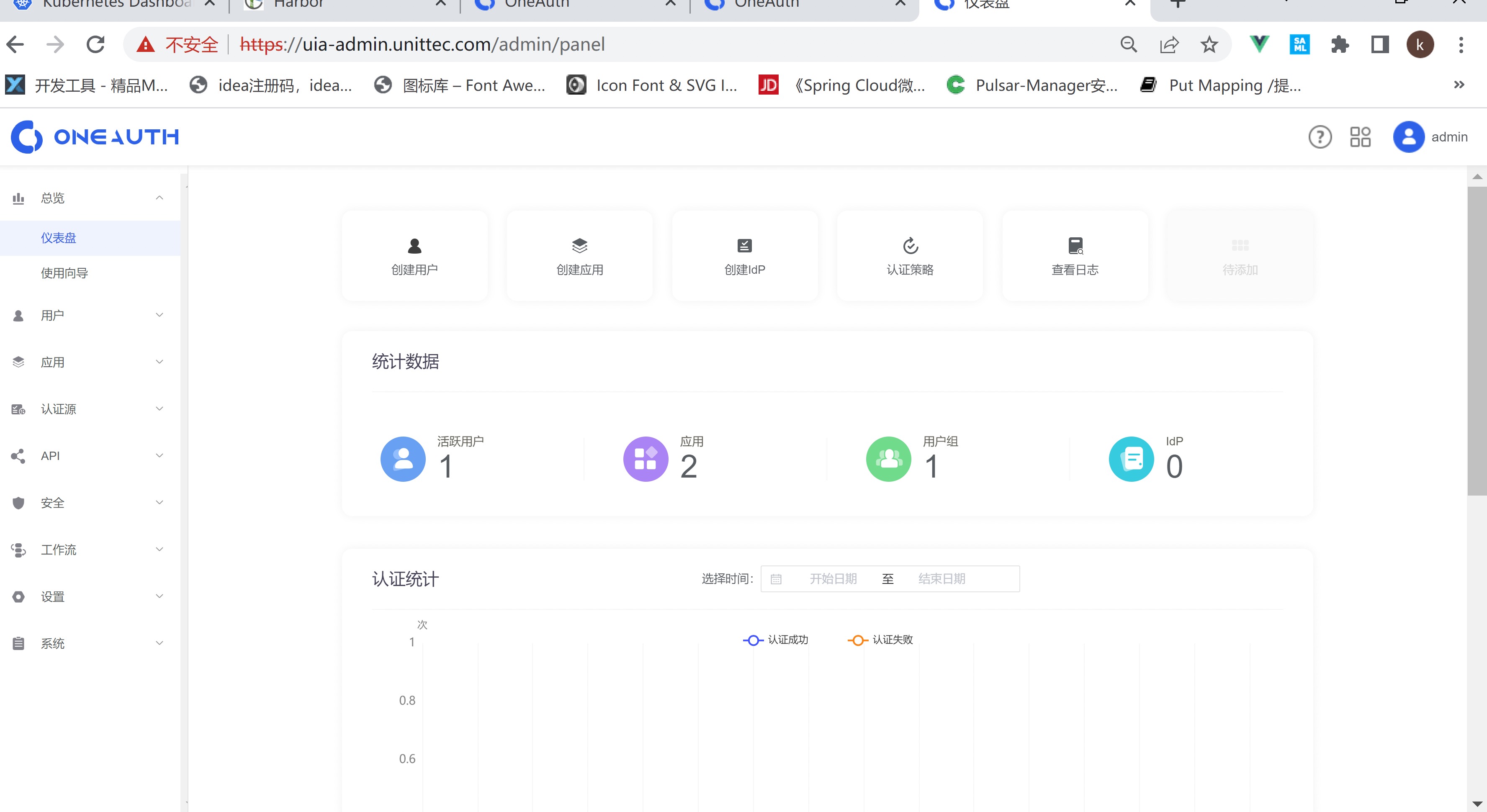Click the 系统 clipboard sidebar icon

click(18, 643)
